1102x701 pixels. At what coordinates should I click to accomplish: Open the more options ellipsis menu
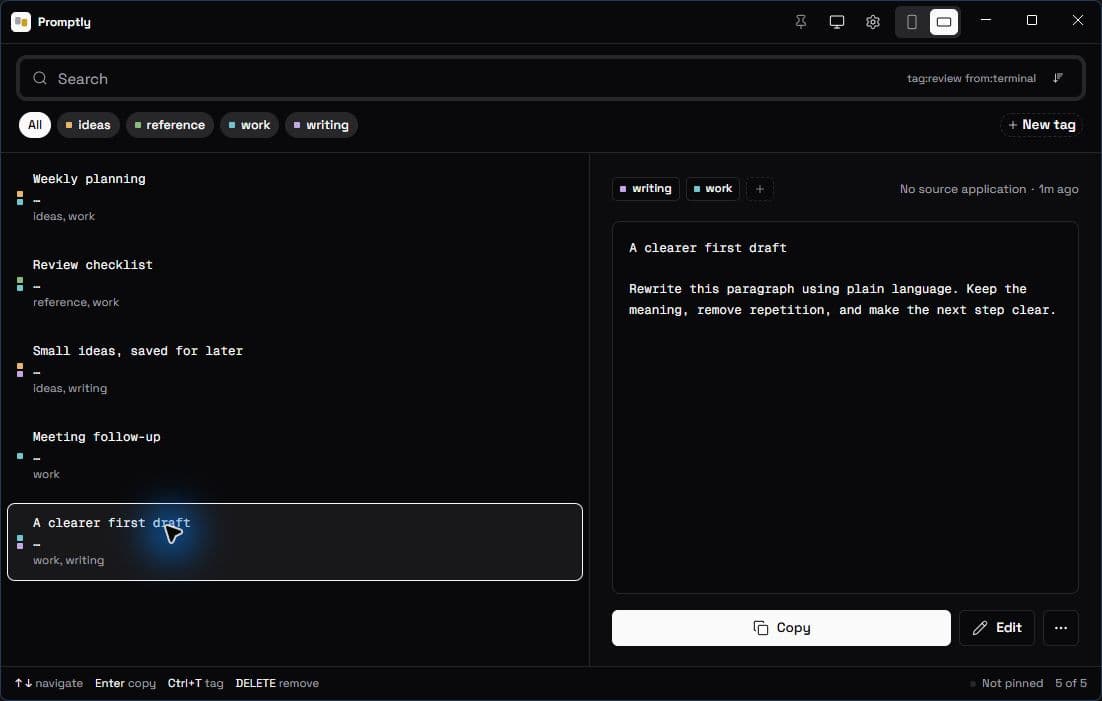(x=1061, y=627)
